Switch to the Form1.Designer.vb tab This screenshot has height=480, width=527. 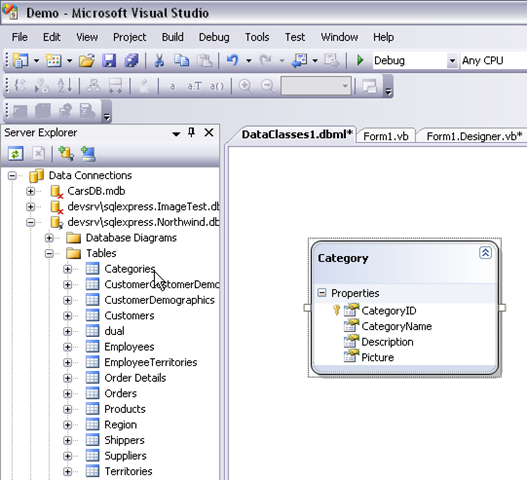click(x=474, y=136)
